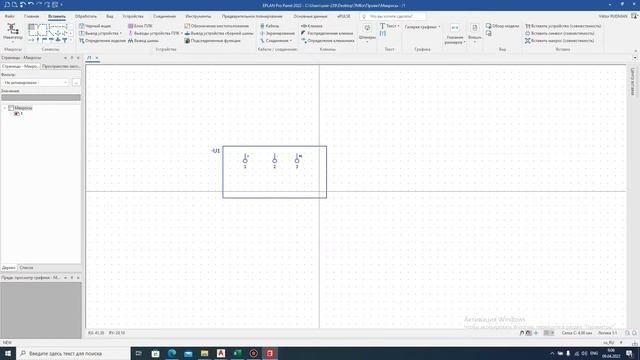Open the notification center icon
640x360 pixels.
[x=629, y=353]
